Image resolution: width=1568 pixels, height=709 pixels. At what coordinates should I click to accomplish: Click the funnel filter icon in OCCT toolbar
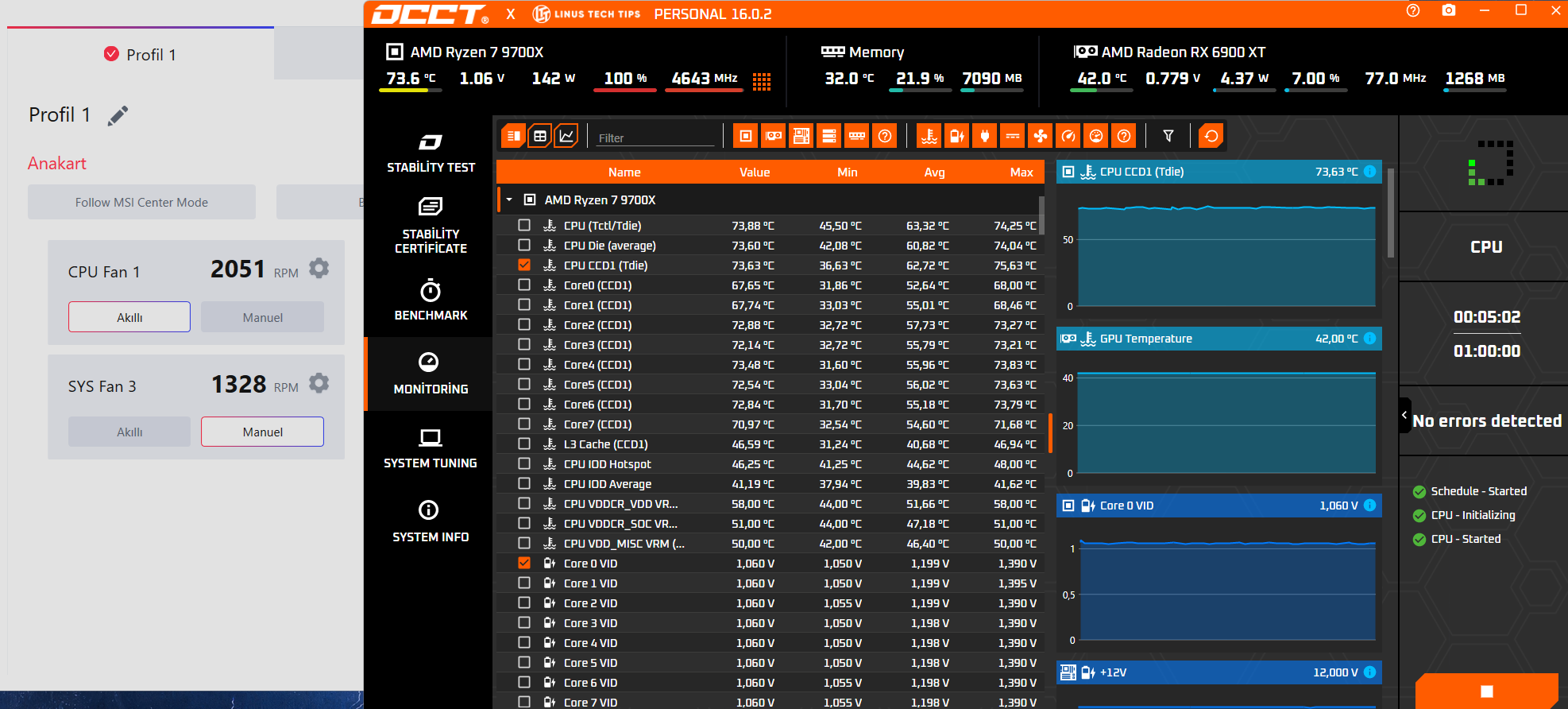coord(1168,136)
